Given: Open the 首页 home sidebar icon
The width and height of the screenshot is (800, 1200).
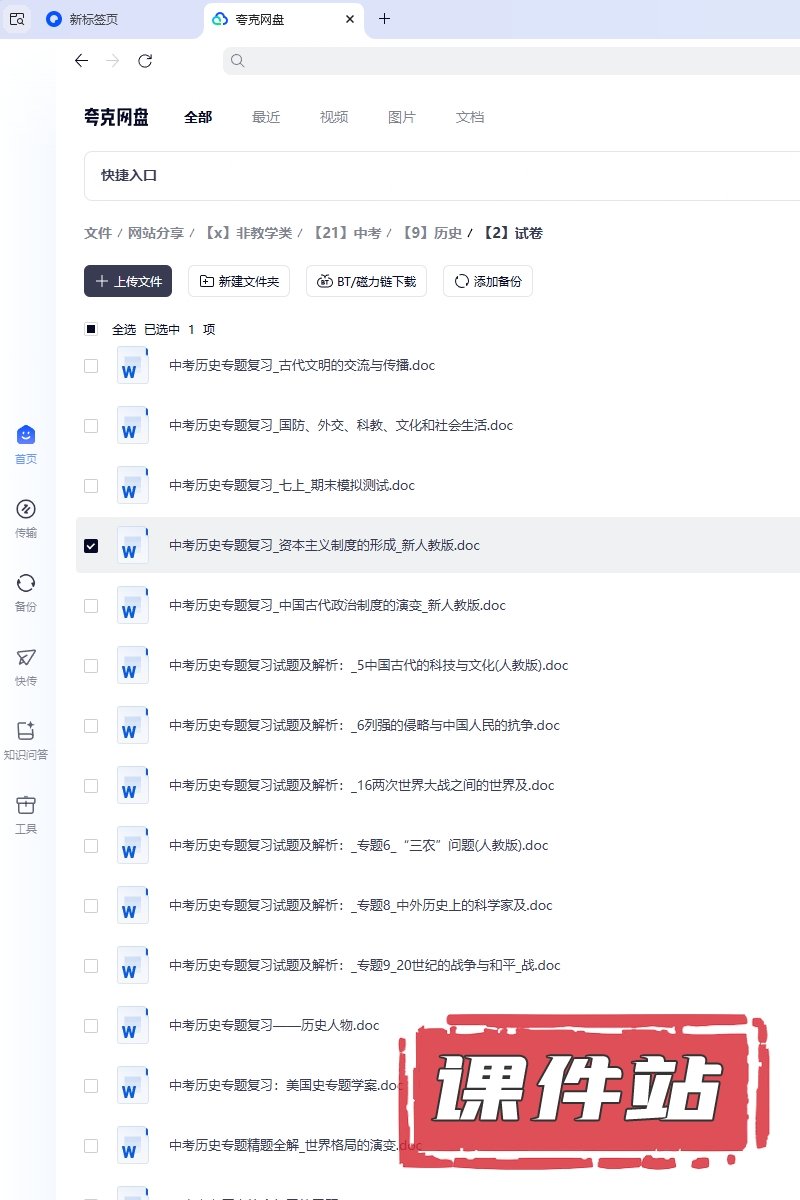Looking at the screenshot, I should [26, 435].
